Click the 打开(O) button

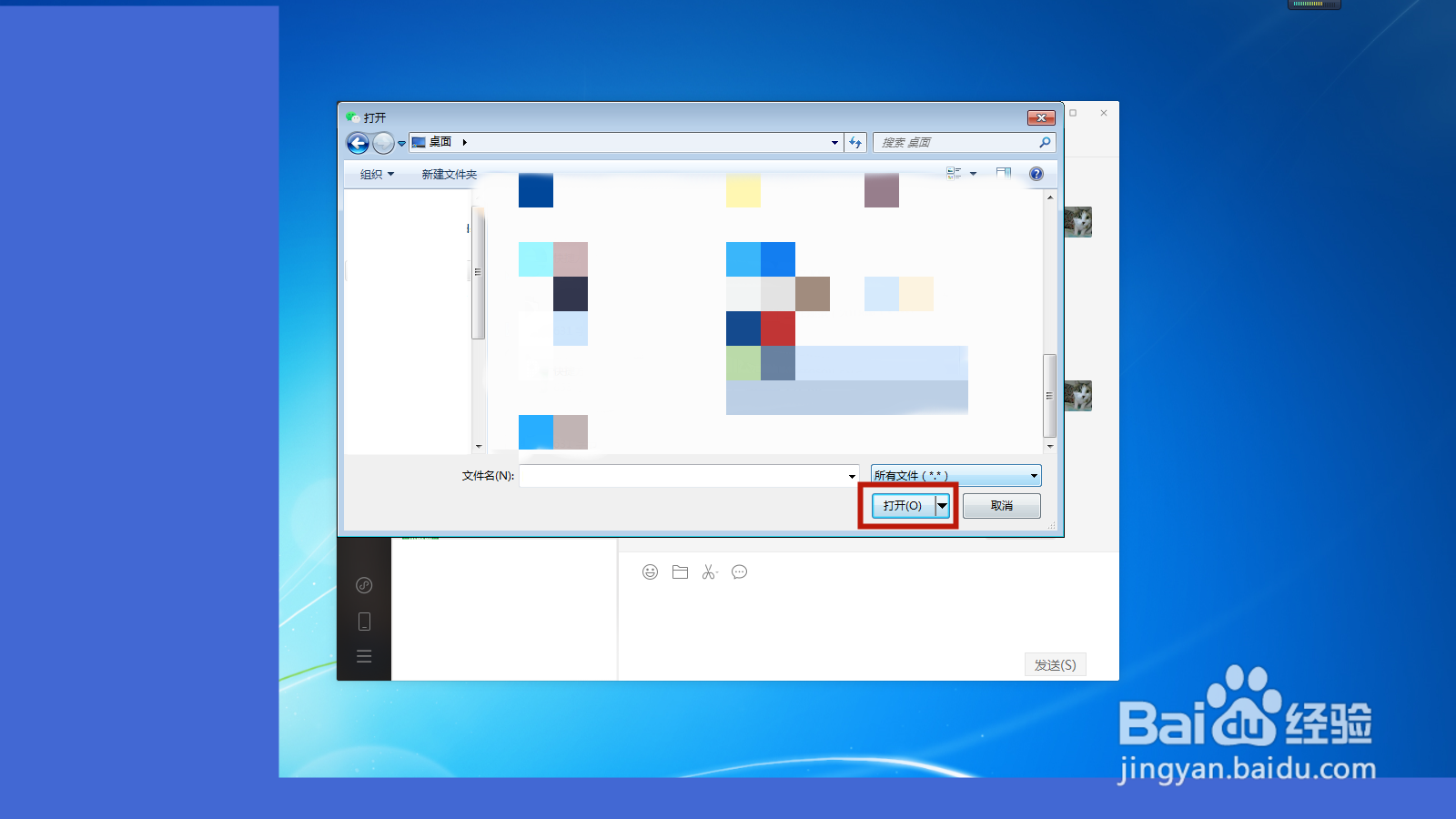click(903, 505)
